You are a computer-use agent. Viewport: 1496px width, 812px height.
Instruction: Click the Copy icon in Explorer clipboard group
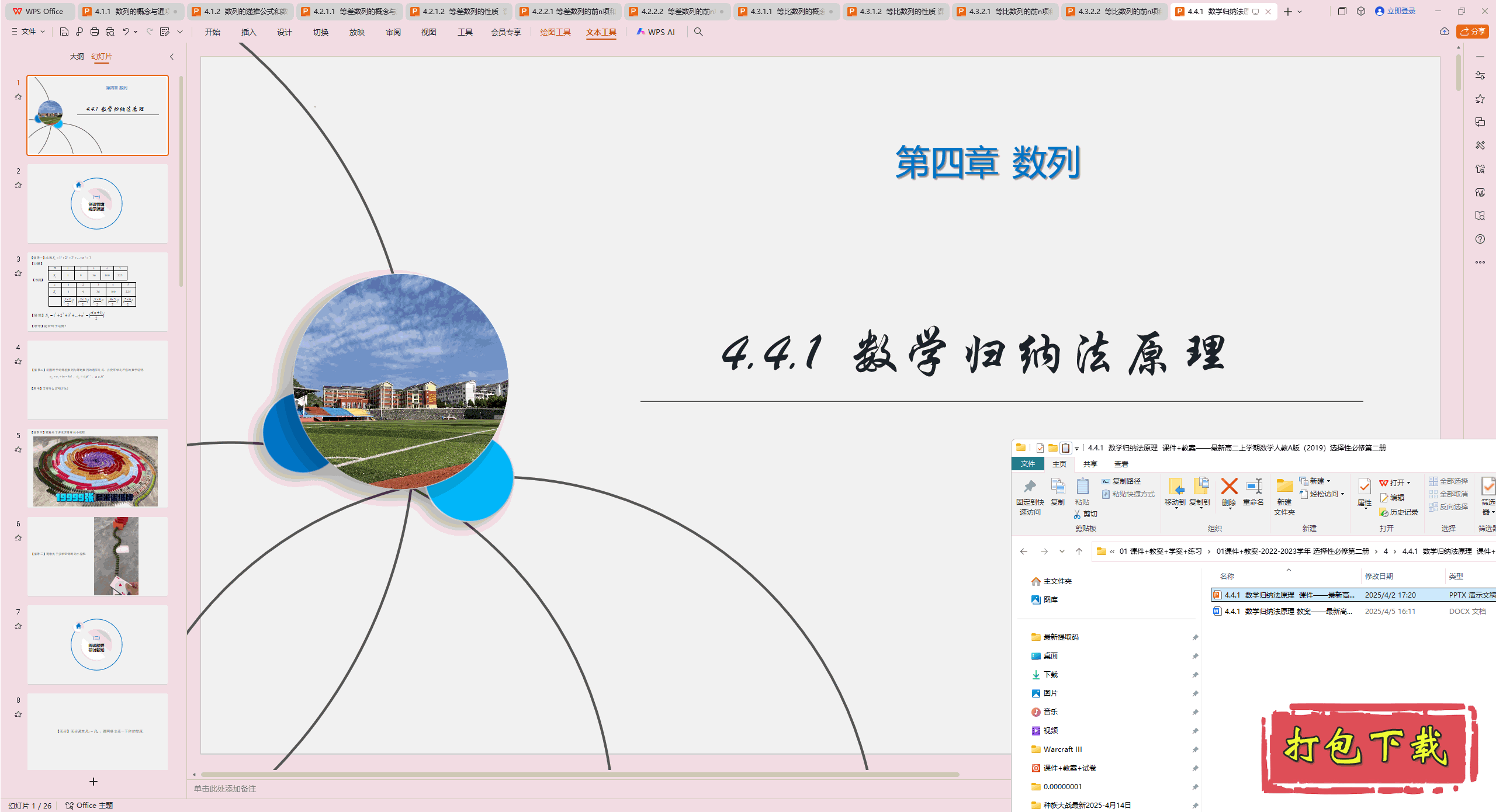click(1058, 492)
